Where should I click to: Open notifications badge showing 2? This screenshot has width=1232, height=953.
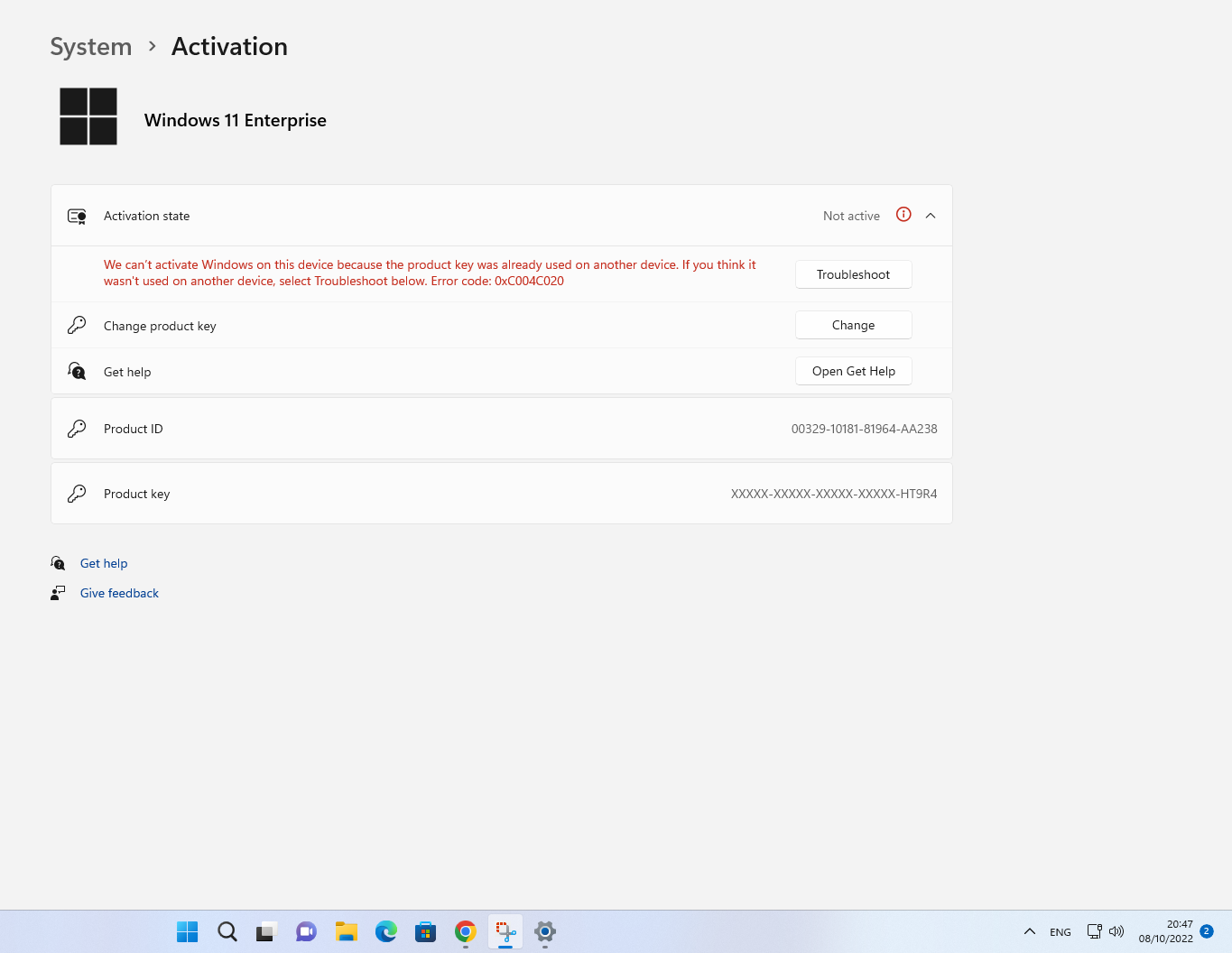point(1207,931)
